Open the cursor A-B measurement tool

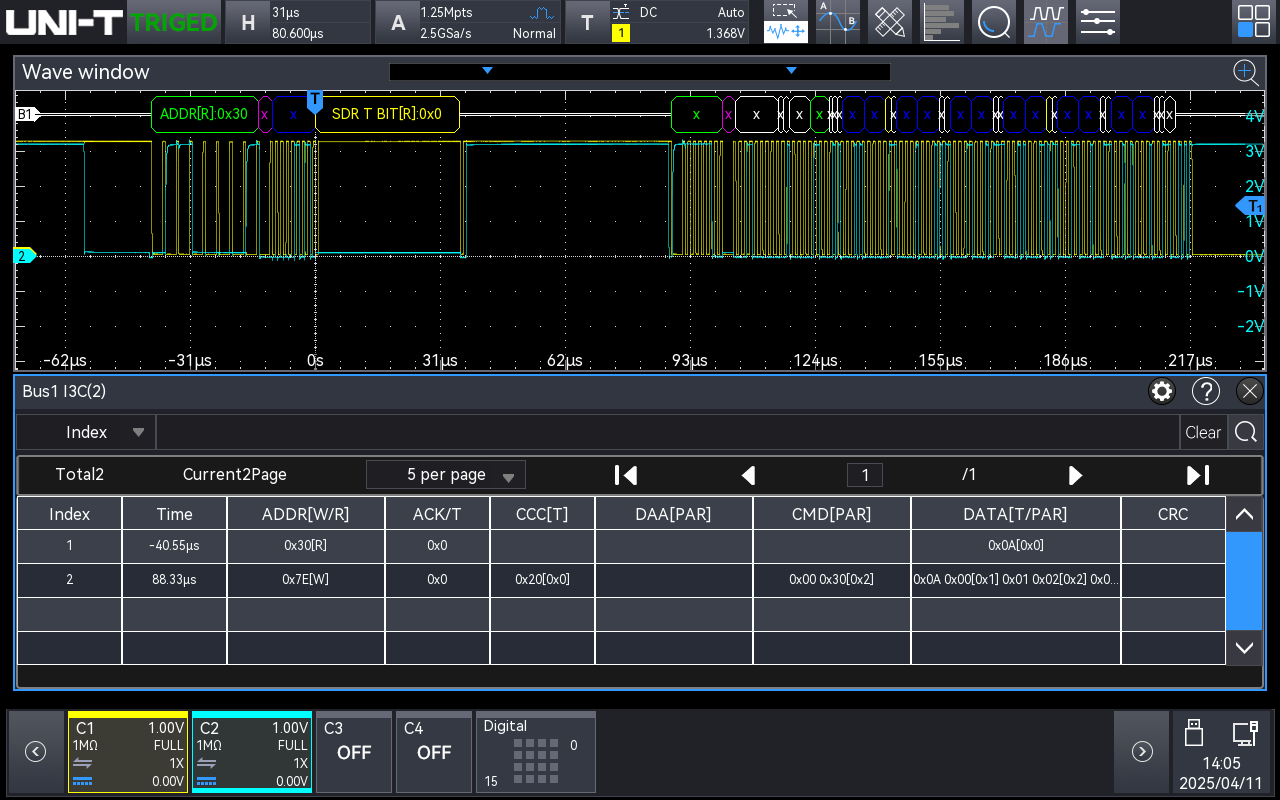838,22
